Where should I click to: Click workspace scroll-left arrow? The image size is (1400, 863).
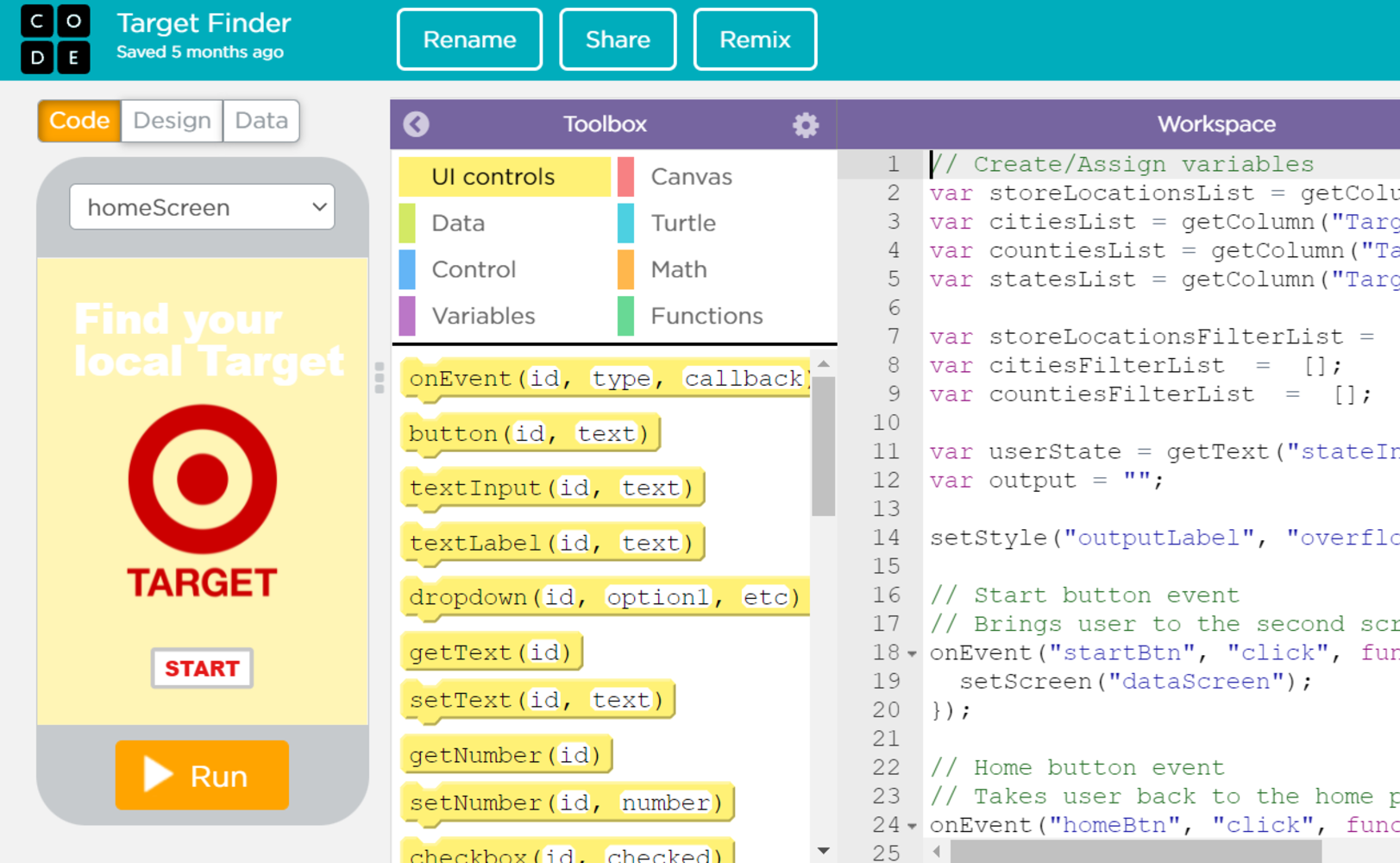(937, 852)
